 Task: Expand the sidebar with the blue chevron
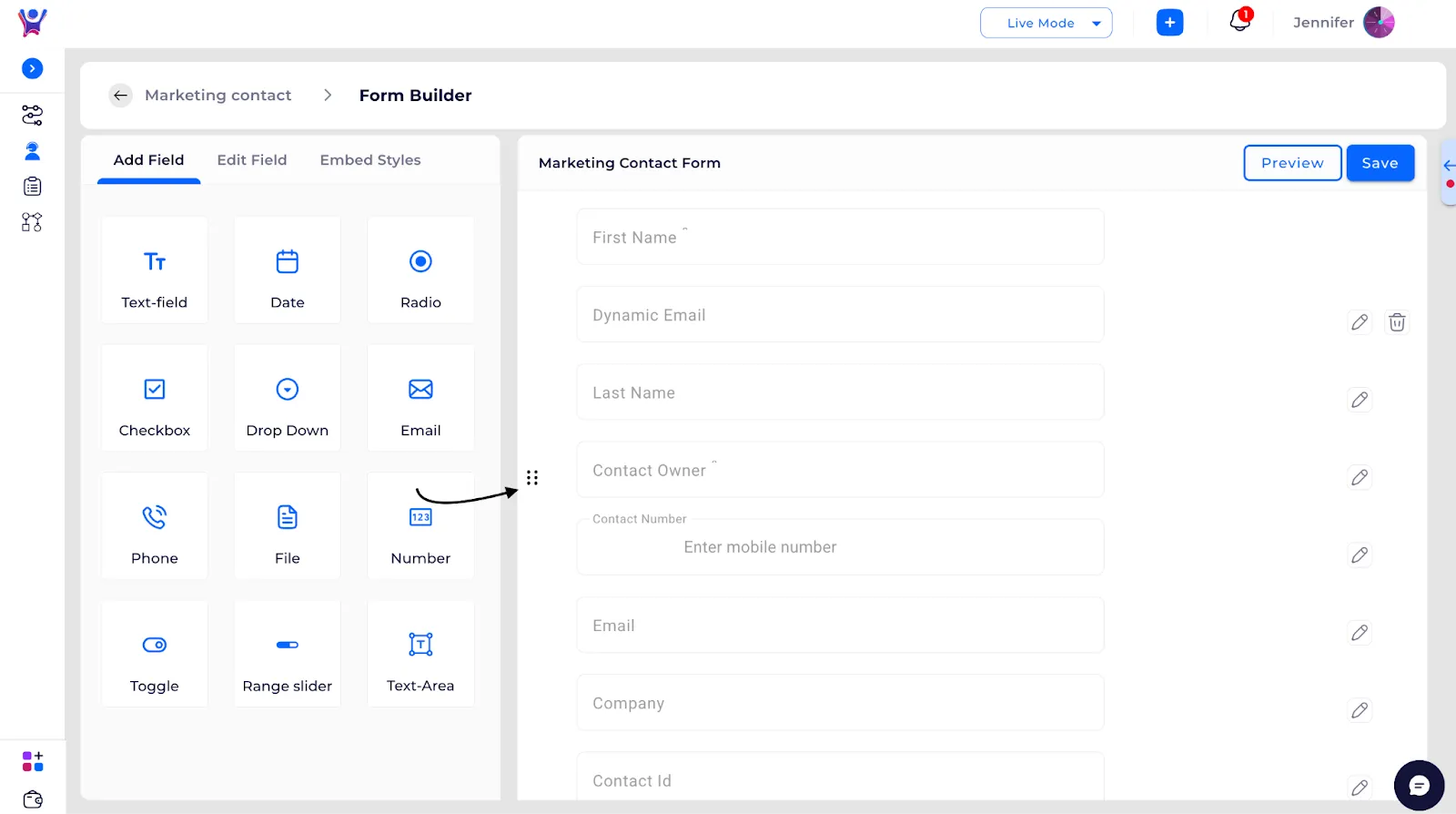pos(33,68)
